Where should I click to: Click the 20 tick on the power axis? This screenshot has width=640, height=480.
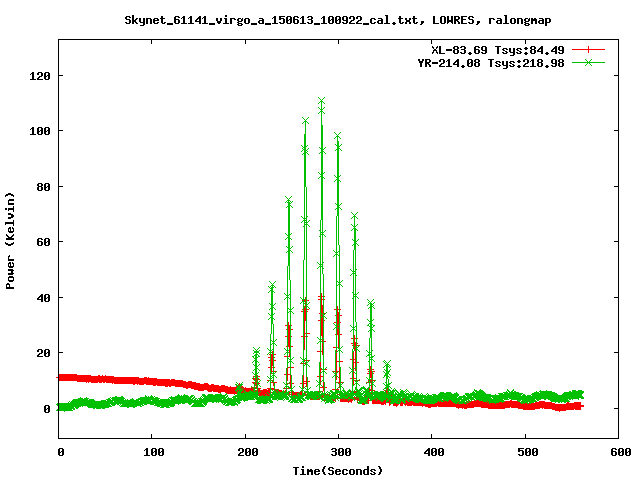click(x=41, y=353)
